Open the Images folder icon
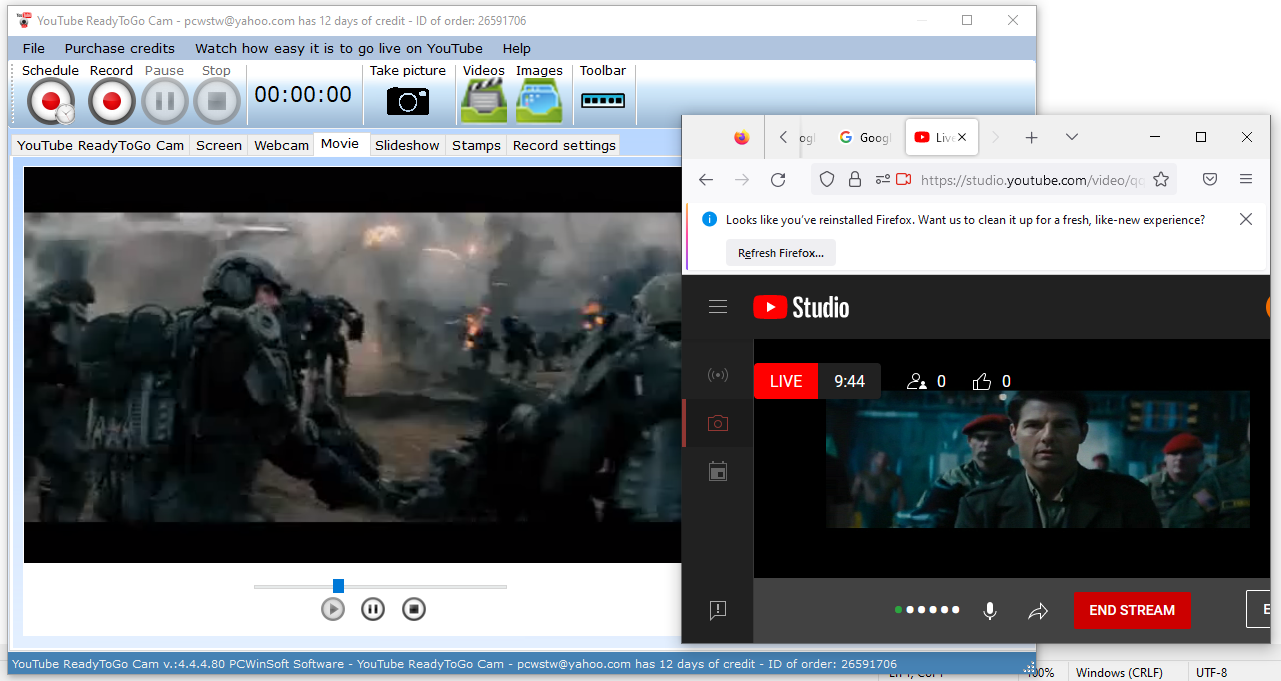Image resolution: width=1281 pixels, height=681 pixels. 539,100
